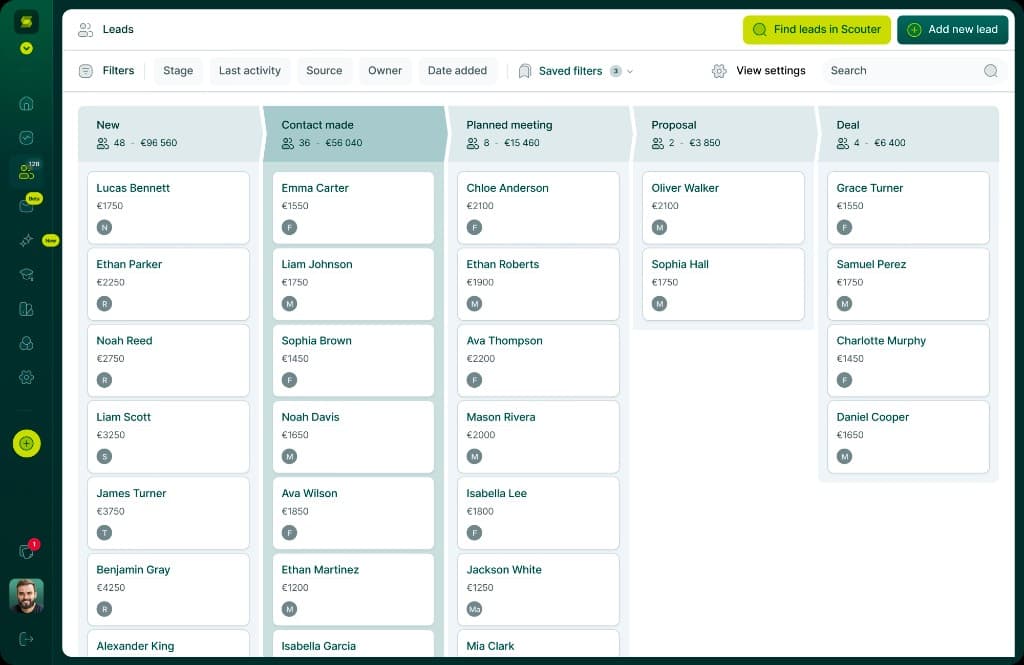The image size is (1024, 665).
Task: Open the N owner avatar on the Lucas Bennett card
Action: click(104, 227)
